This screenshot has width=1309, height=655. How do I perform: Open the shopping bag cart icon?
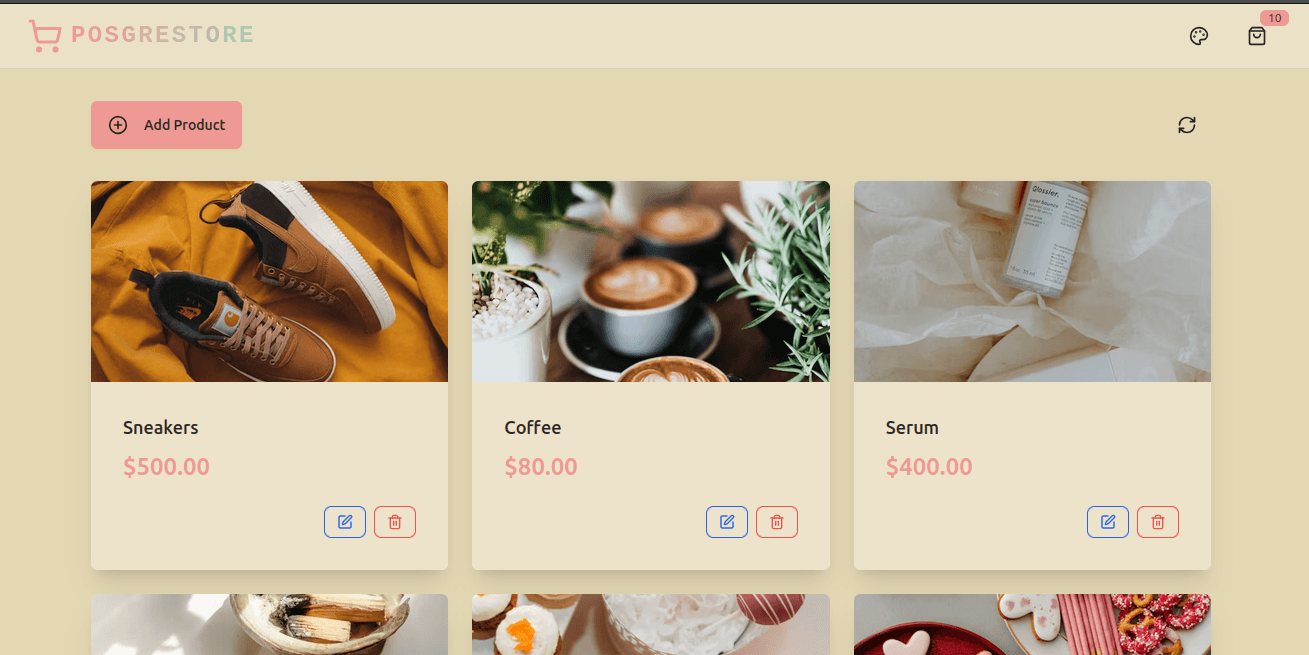click(1257, 36)
